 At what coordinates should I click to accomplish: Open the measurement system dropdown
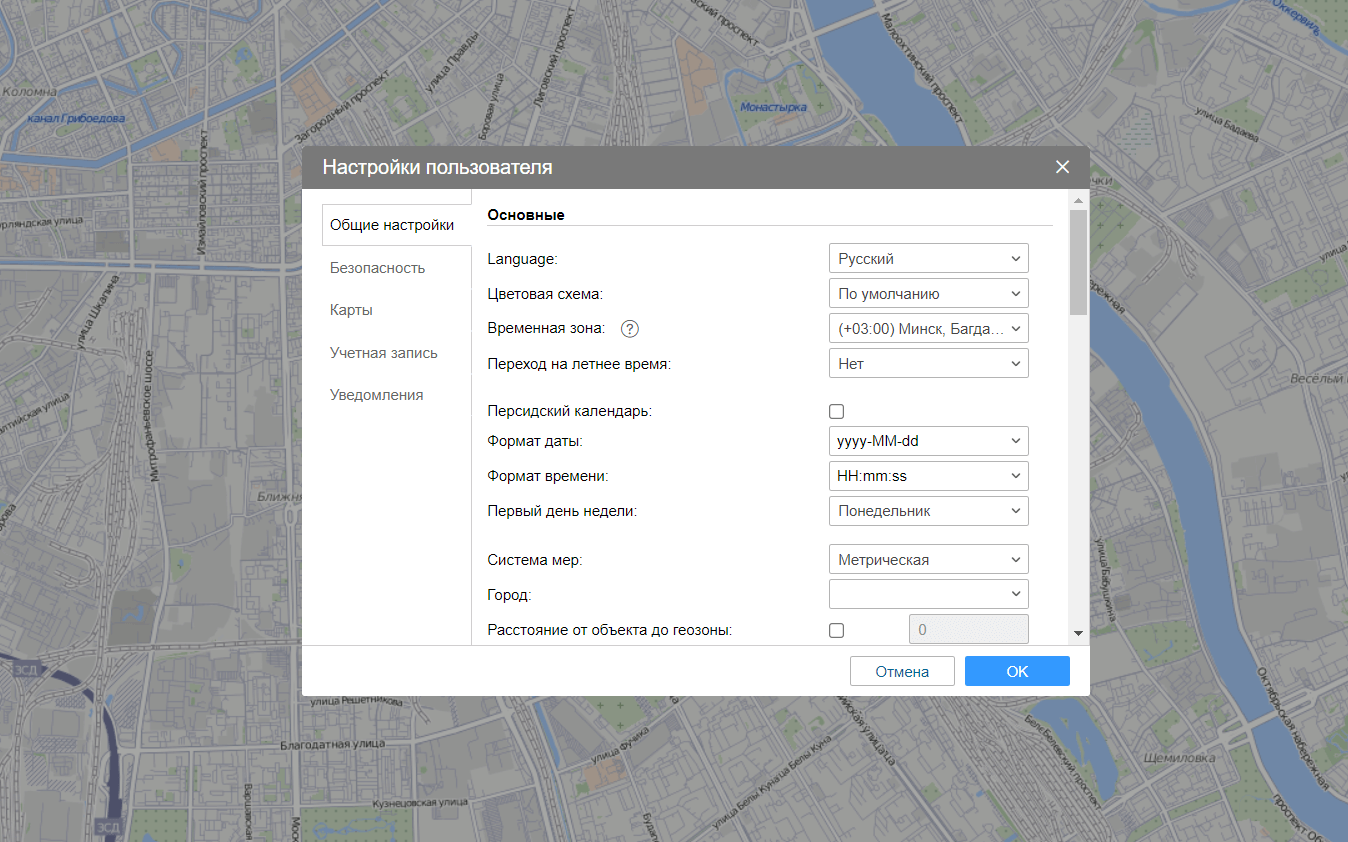[x=928, y=560]
